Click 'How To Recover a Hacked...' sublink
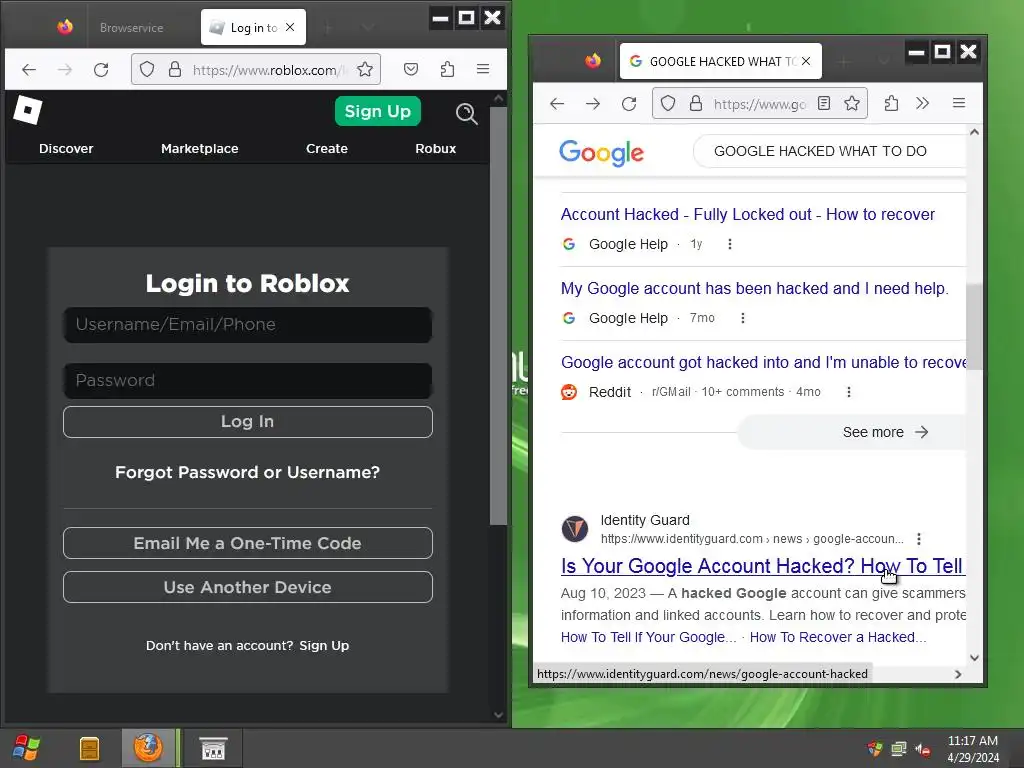1024x768 pixels. 838,637
